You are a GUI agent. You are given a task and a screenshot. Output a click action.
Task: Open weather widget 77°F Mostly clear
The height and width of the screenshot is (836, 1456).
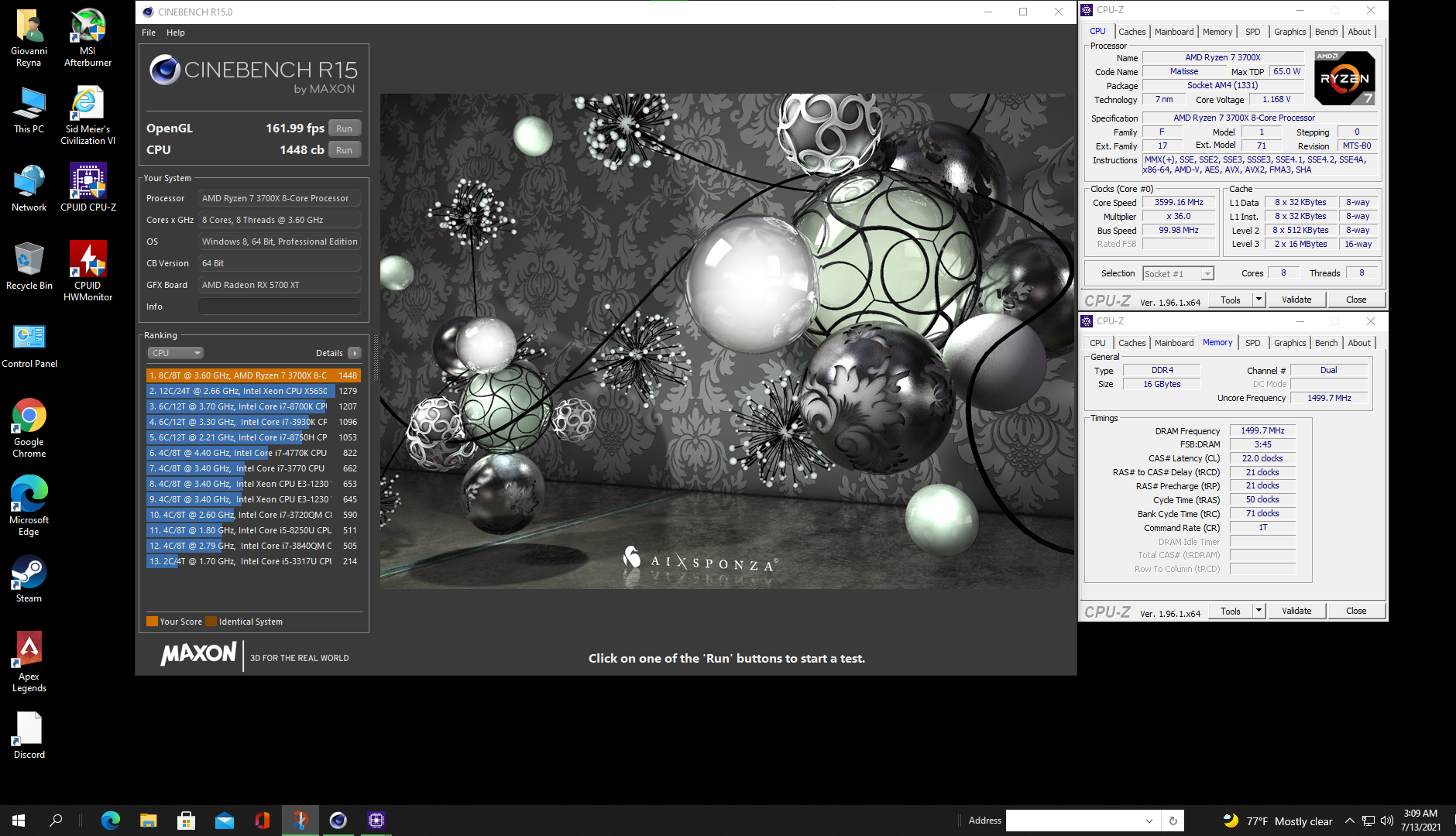1278,821
